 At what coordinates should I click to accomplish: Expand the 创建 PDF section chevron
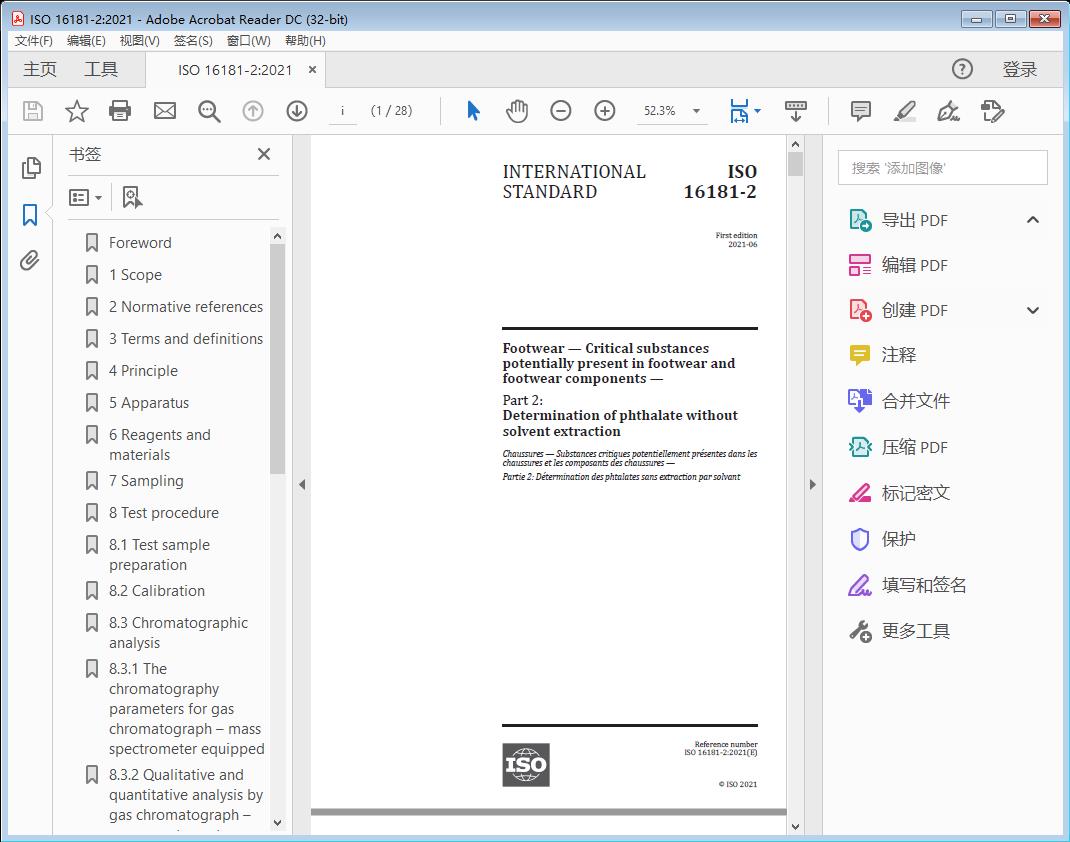(1033, 311)
